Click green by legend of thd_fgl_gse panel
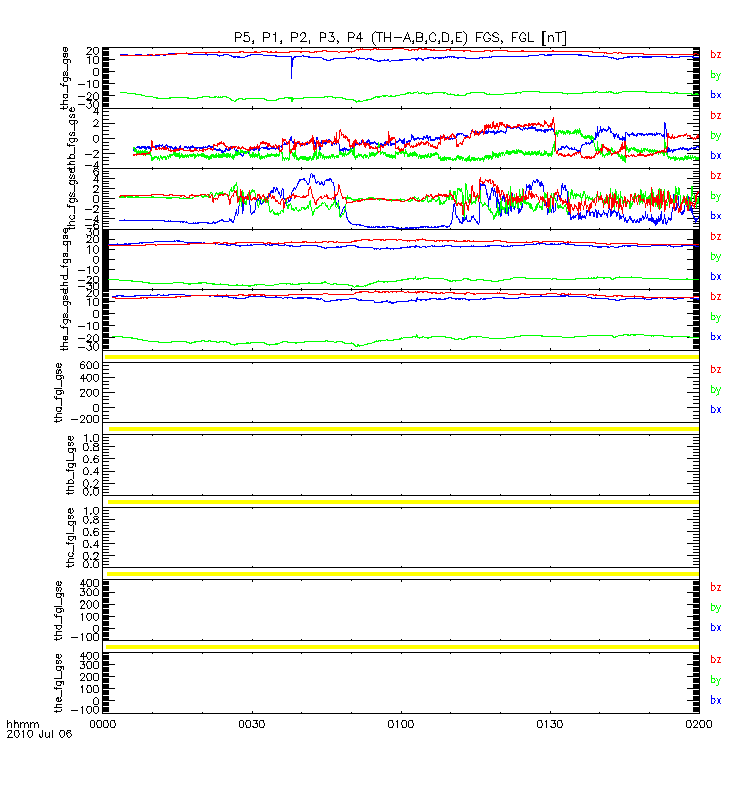 (716, 608)
